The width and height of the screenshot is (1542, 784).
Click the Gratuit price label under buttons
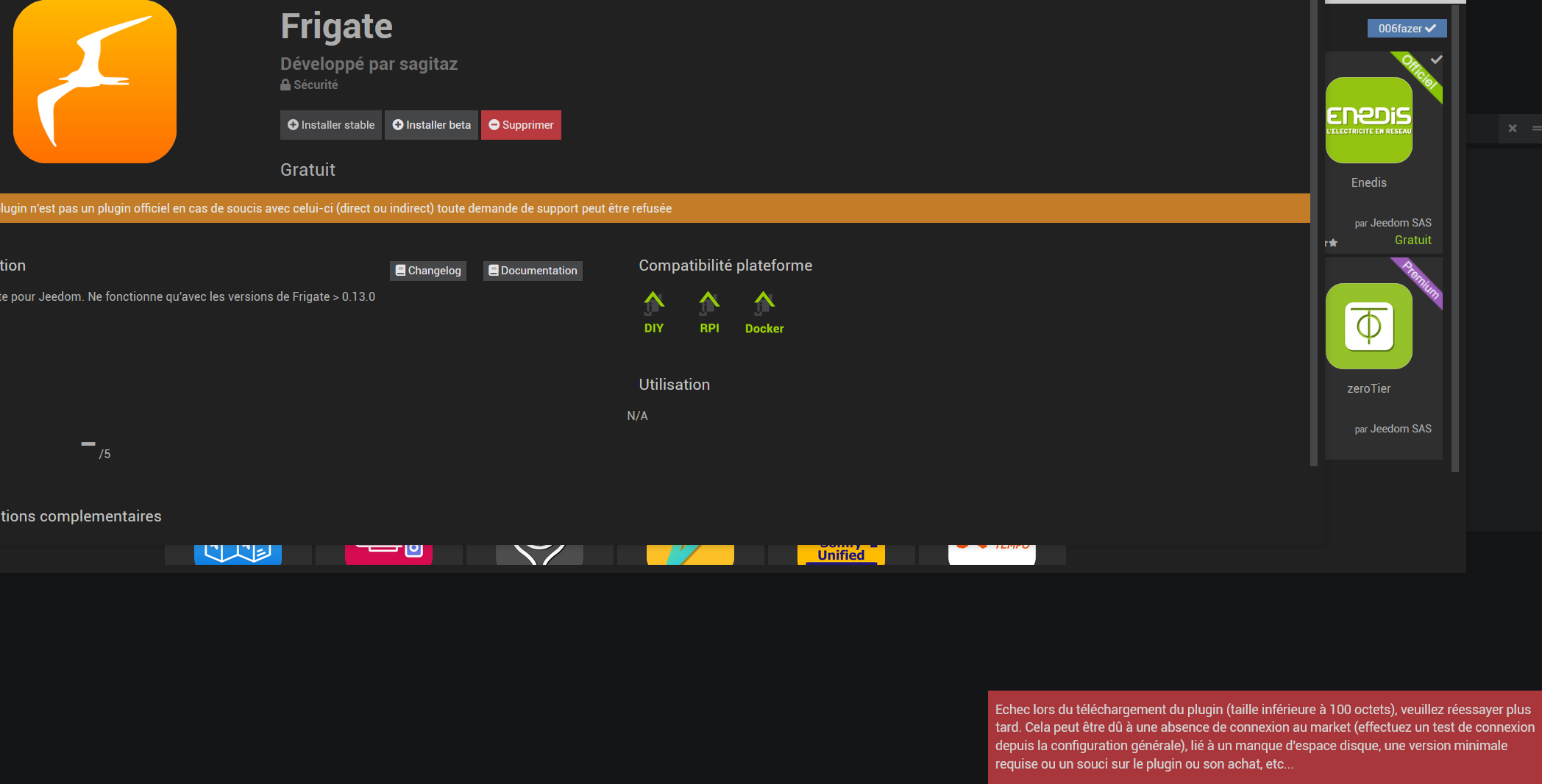tap(308, 170)
